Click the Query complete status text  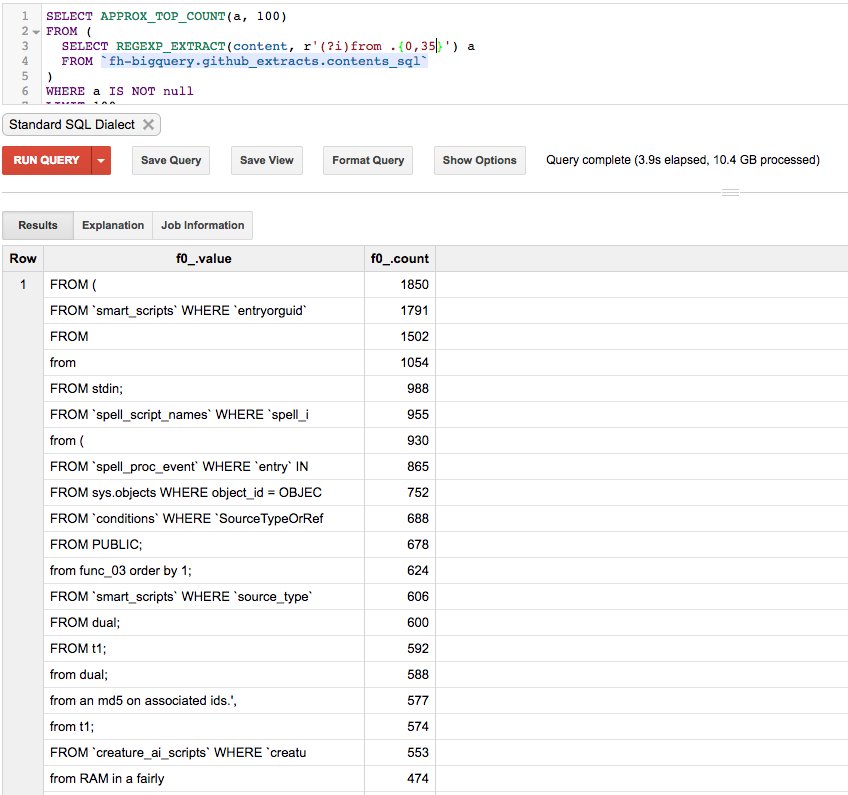point(683,160)
